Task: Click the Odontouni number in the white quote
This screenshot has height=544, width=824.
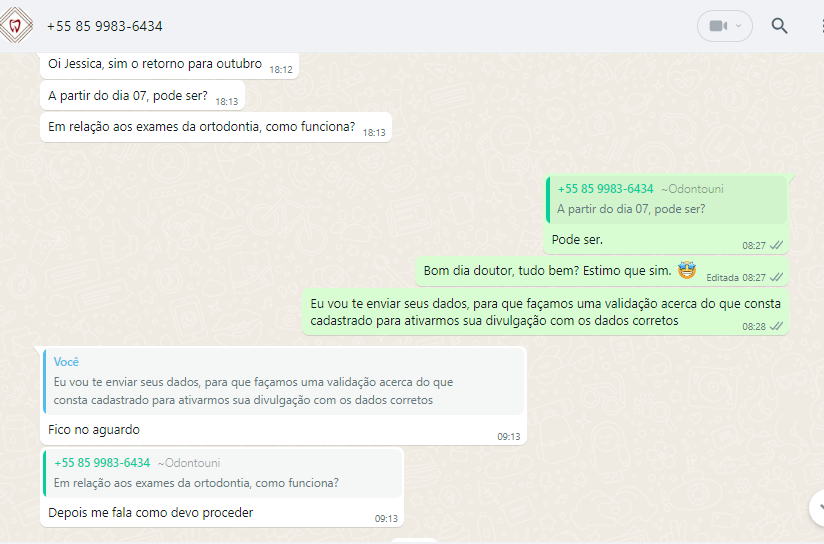Action: [x=102, y=463]
